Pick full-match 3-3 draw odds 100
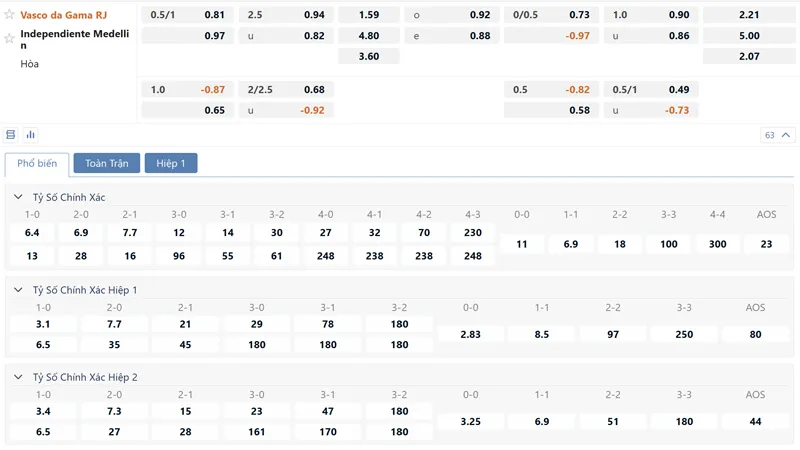Image resolution: width=800 pixels, height=450 pixels. point(669,244)
